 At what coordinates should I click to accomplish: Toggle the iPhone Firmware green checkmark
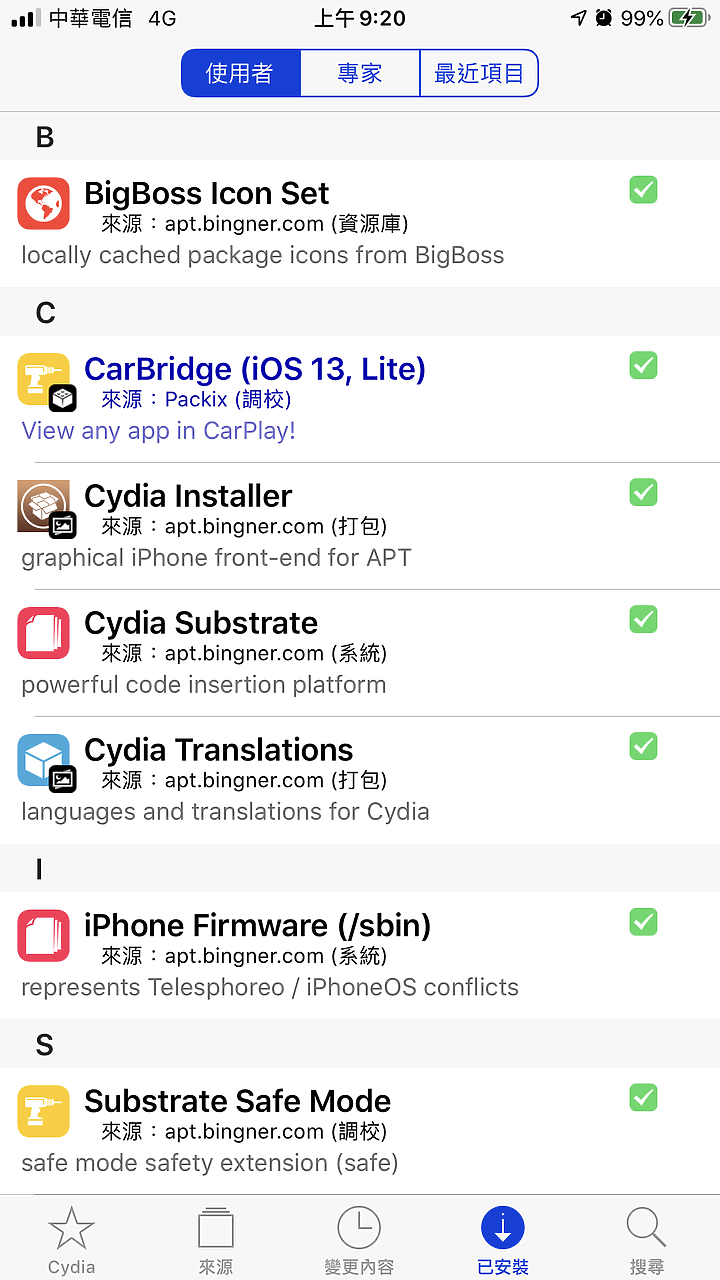(x=643, y=921)
